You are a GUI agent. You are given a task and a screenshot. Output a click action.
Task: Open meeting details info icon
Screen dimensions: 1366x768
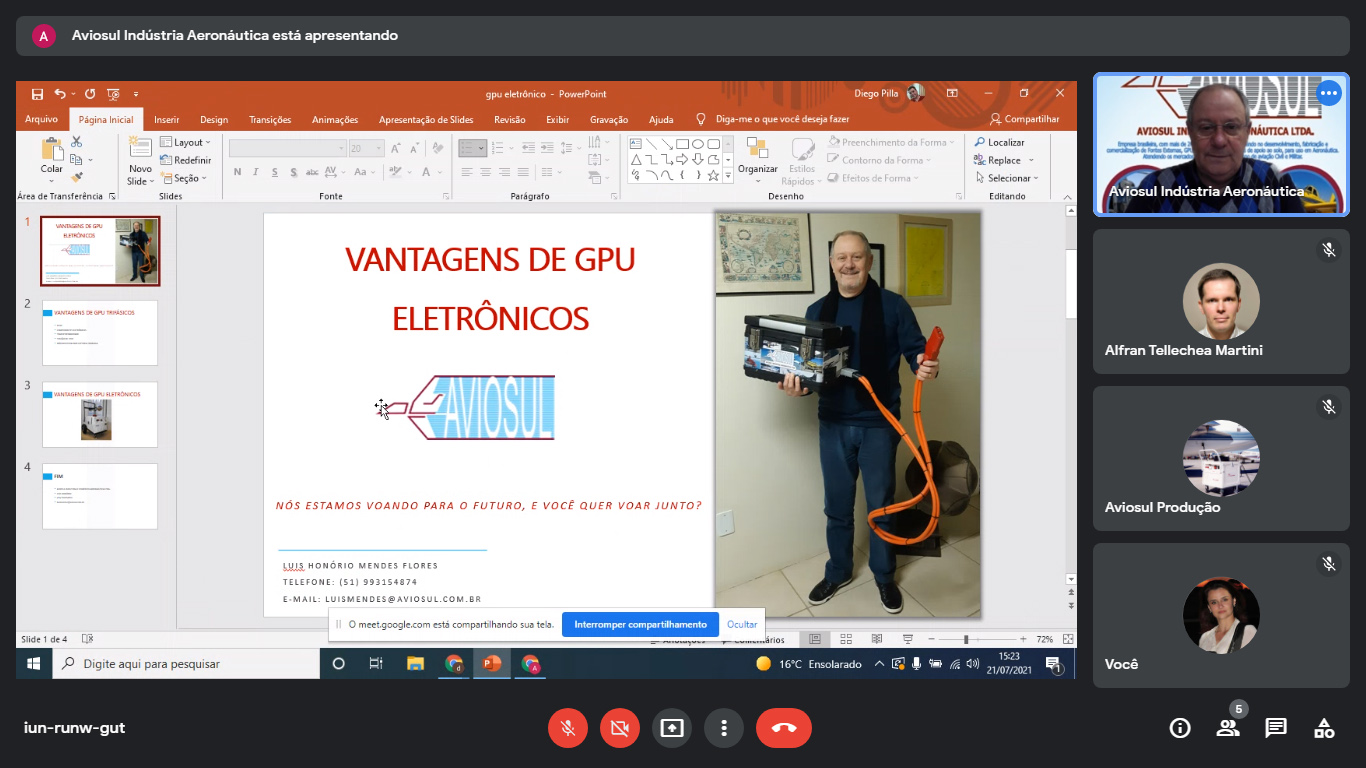click(x=1180, y=728)
